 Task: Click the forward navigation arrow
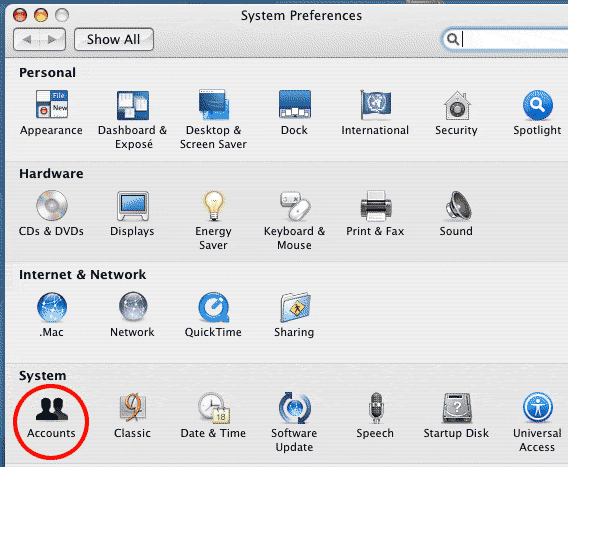point(53,40)
